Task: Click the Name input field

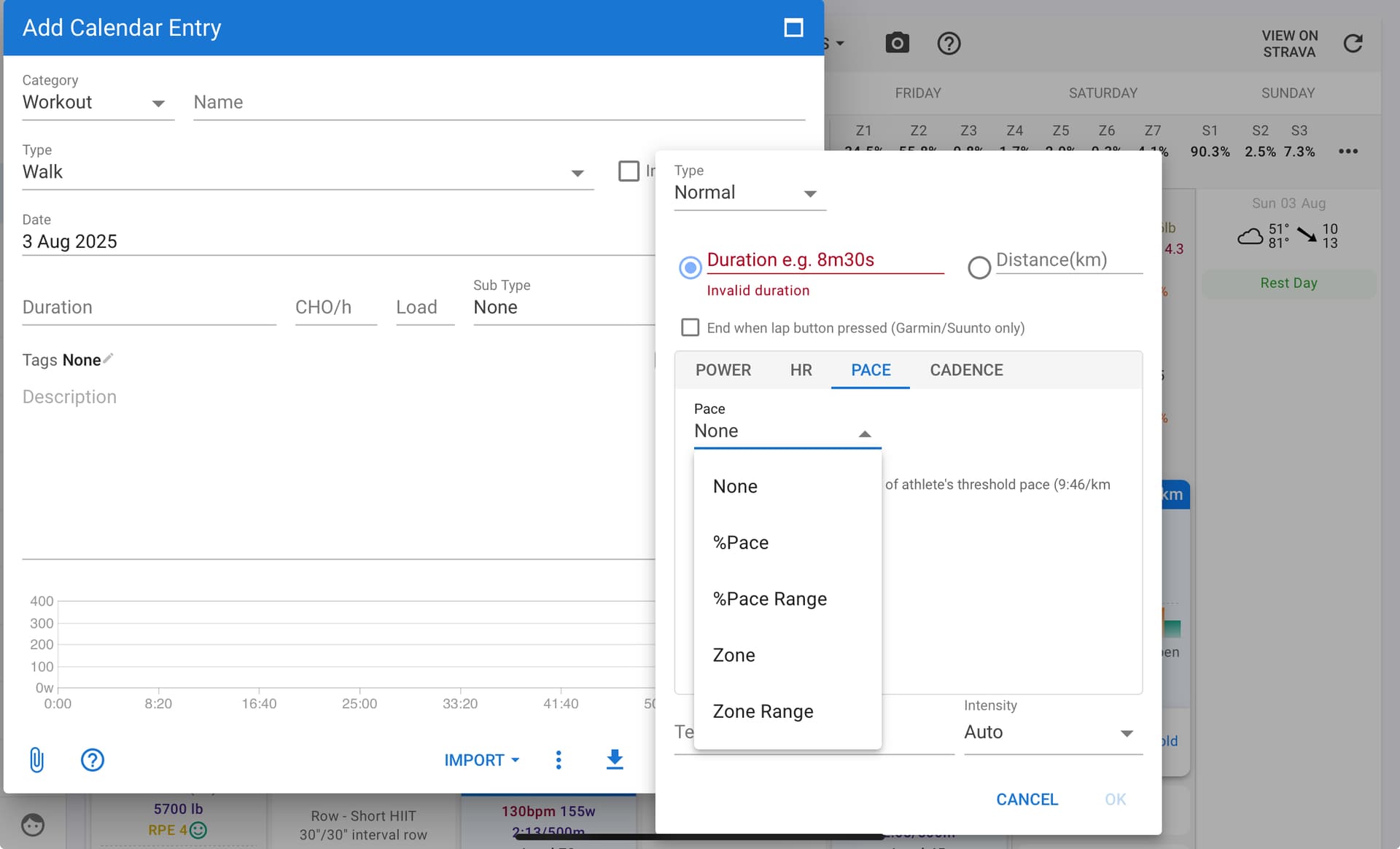Action: point(499,102)
